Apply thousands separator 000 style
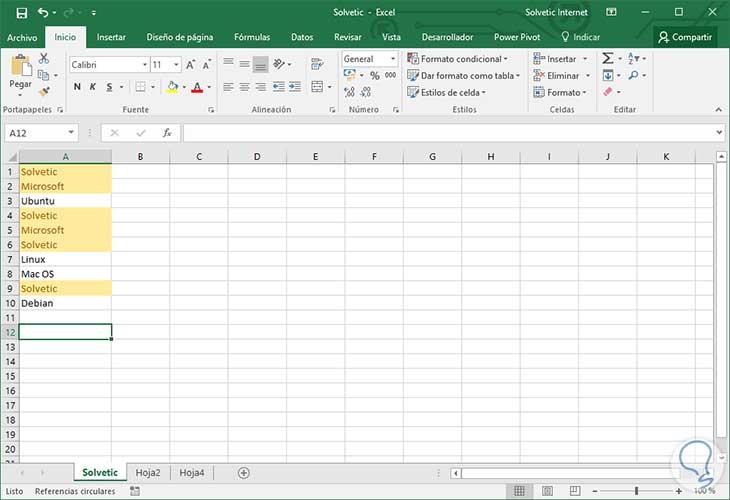The height and width of the screenshot is (500, 730). (391, 74)
